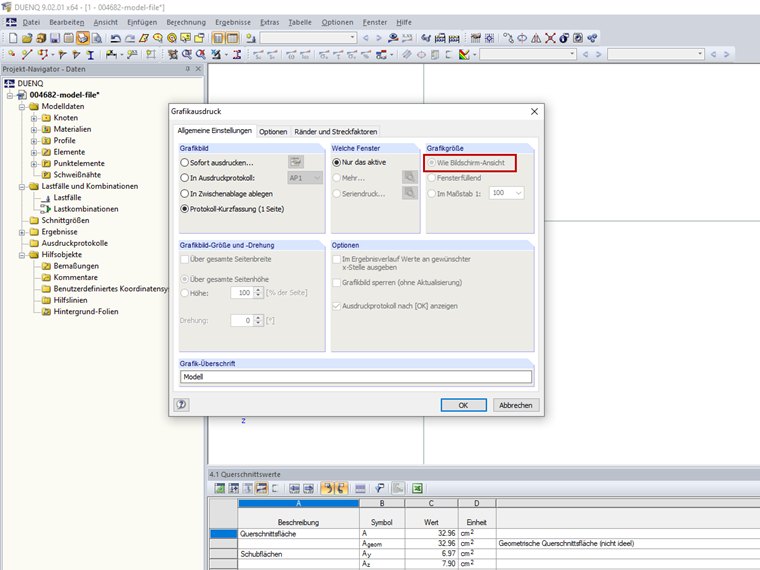
Task: Select In Ausdruckprotokoll radio option
Action: (185, 178)
